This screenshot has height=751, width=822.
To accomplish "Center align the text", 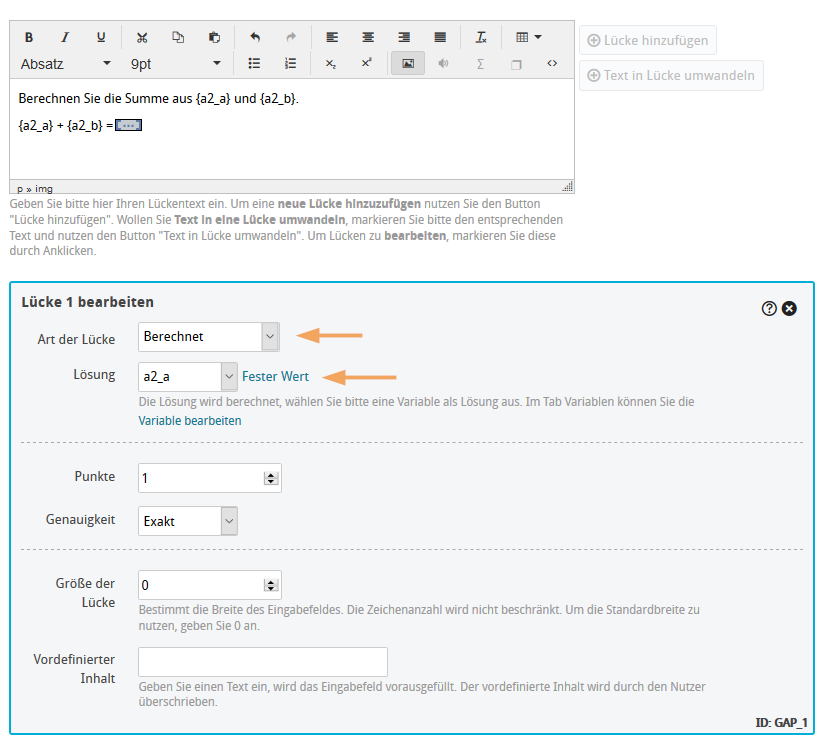I will (x=368, y=37).
